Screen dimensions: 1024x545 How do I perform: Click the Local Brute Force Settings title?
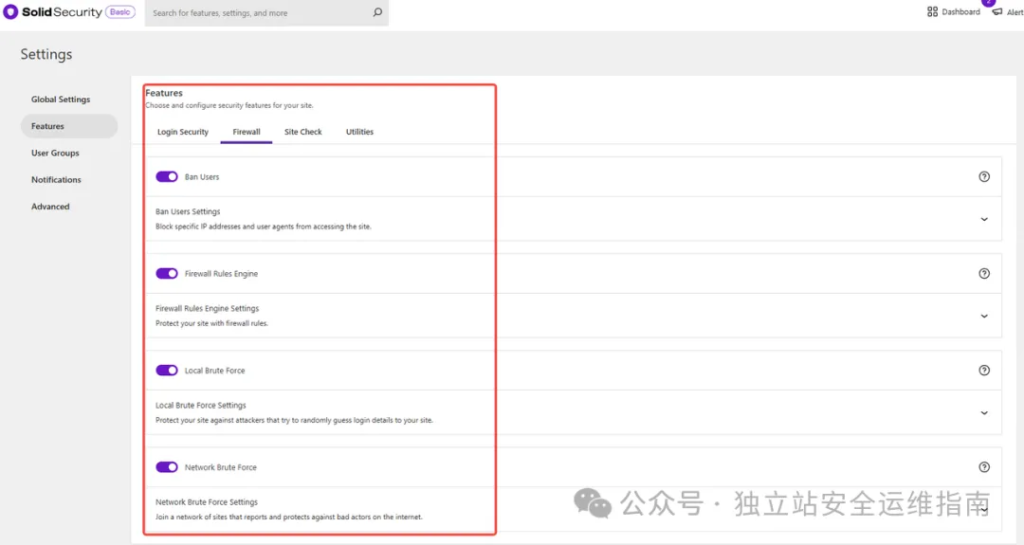point(200,405)
